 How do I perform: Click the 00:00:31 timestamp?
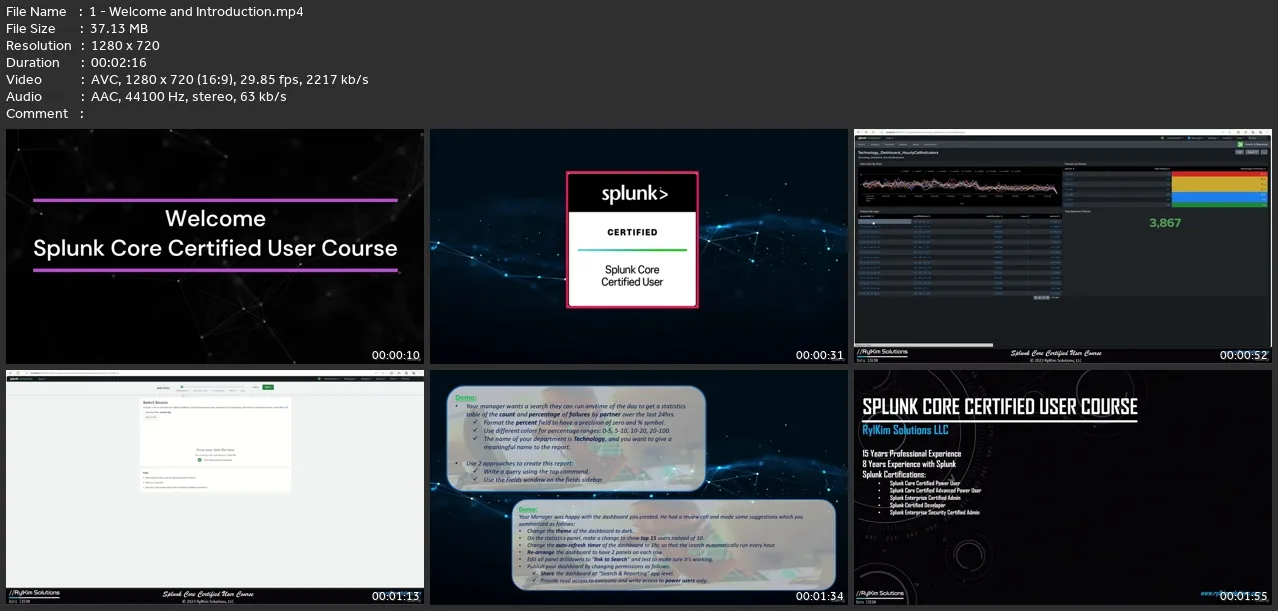point(820,355)
